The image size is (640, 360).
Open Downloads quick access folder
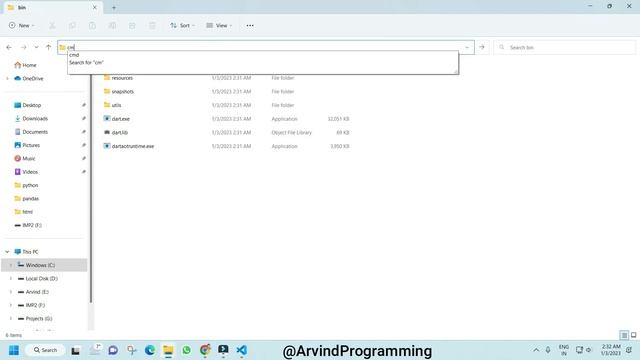pyautogui.click(x=31, y=118)
